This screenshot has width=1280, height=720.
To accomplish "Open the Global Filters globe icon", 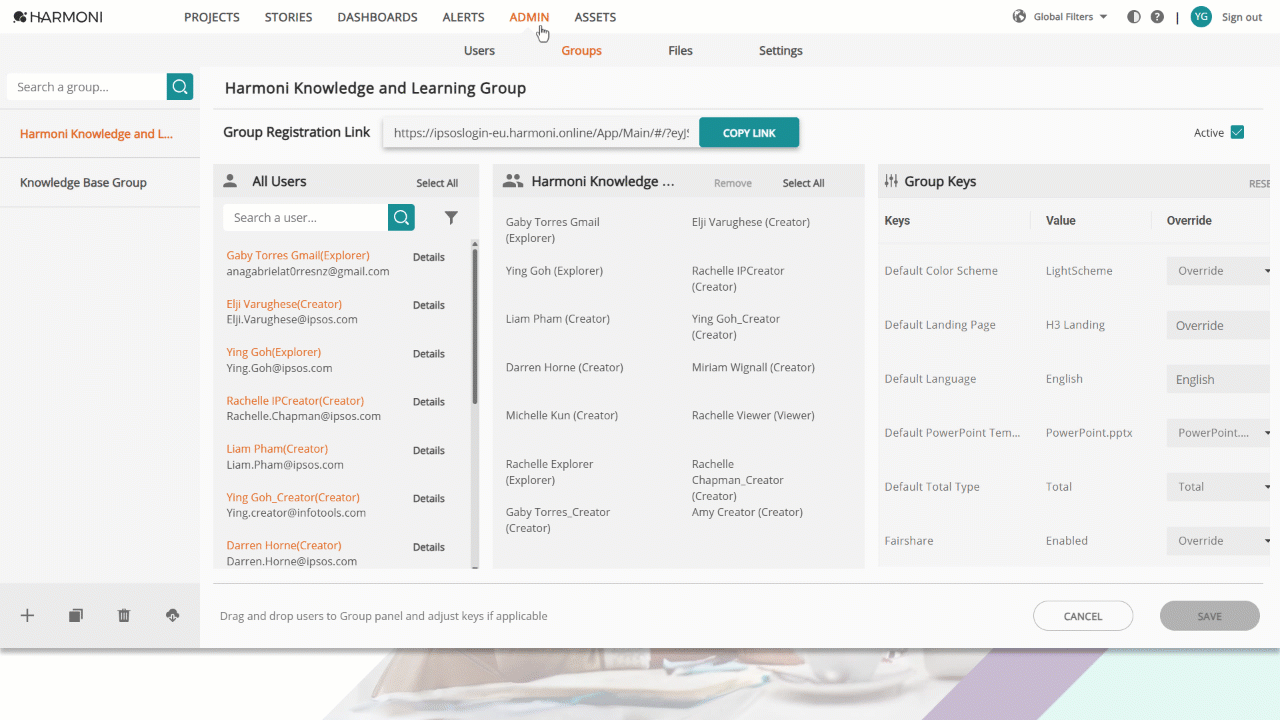I will [1020, 17].
